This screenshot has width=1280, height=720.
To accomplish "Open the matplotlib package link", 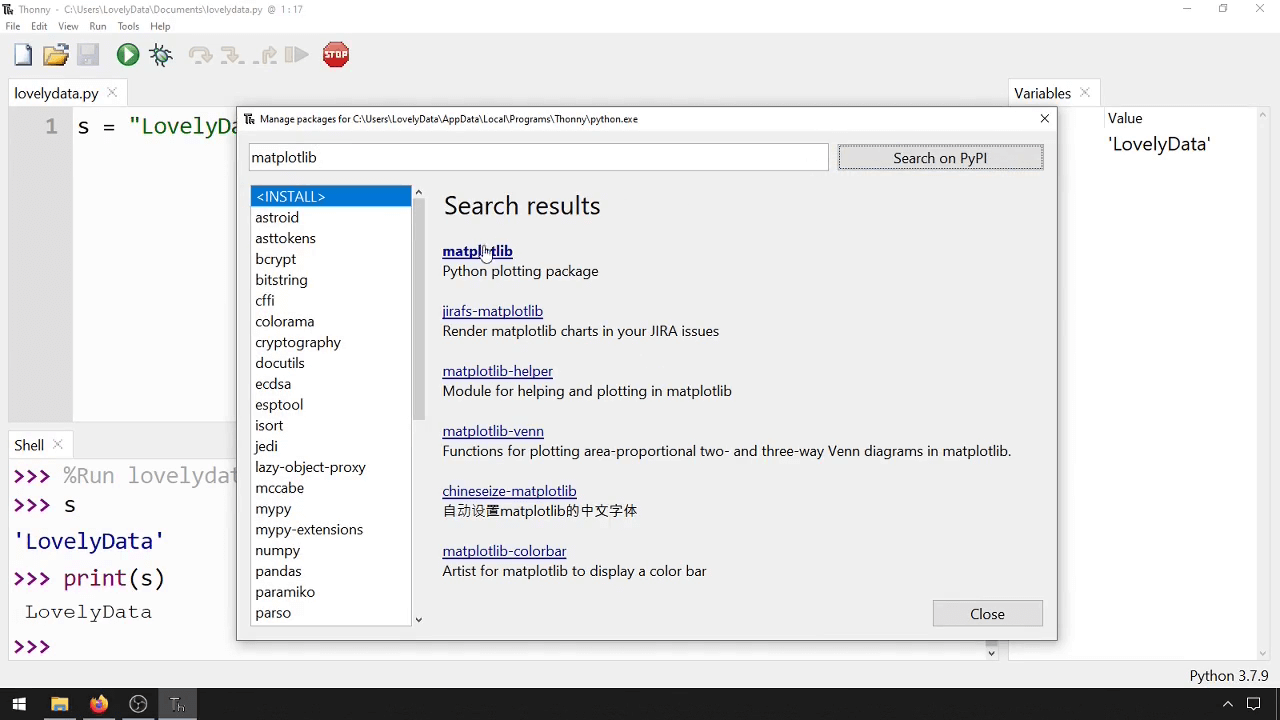I will point(477,251).
